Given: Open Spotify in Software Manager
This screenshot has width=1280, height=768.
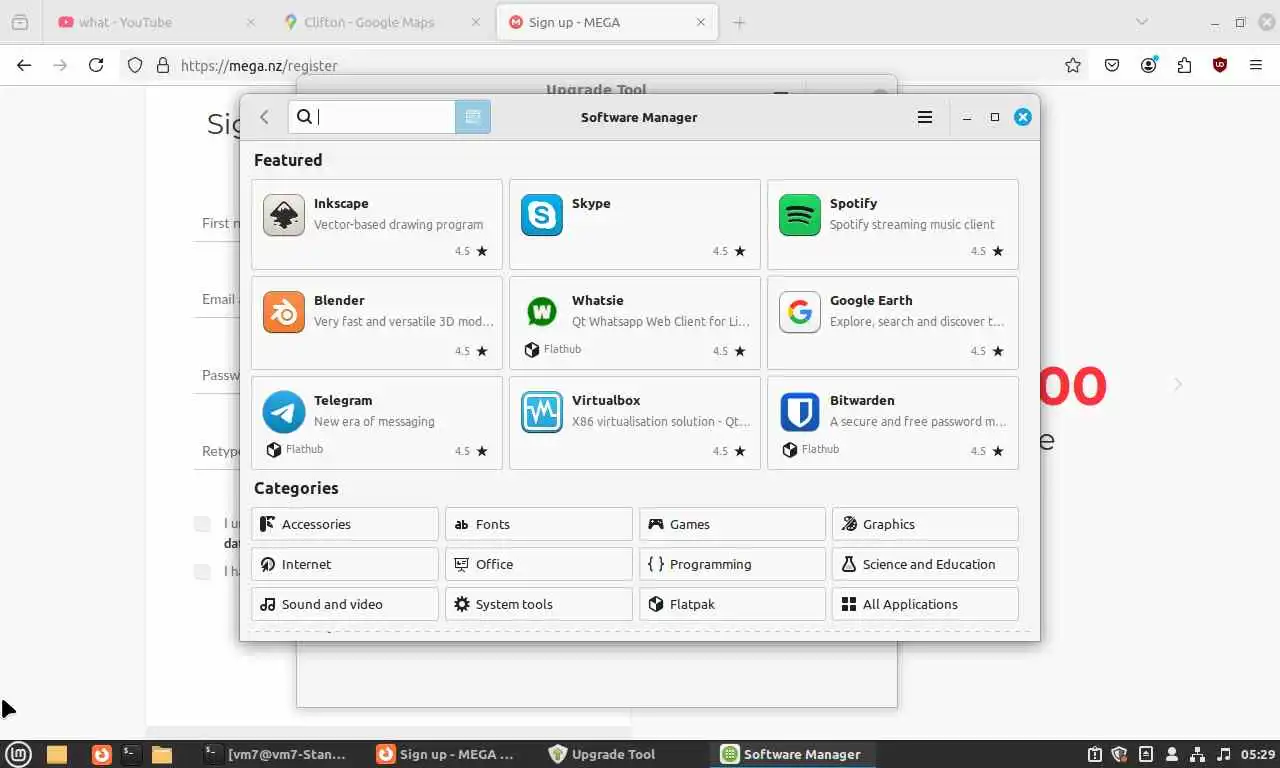Looking at the screenshot, I should (892, 224).
